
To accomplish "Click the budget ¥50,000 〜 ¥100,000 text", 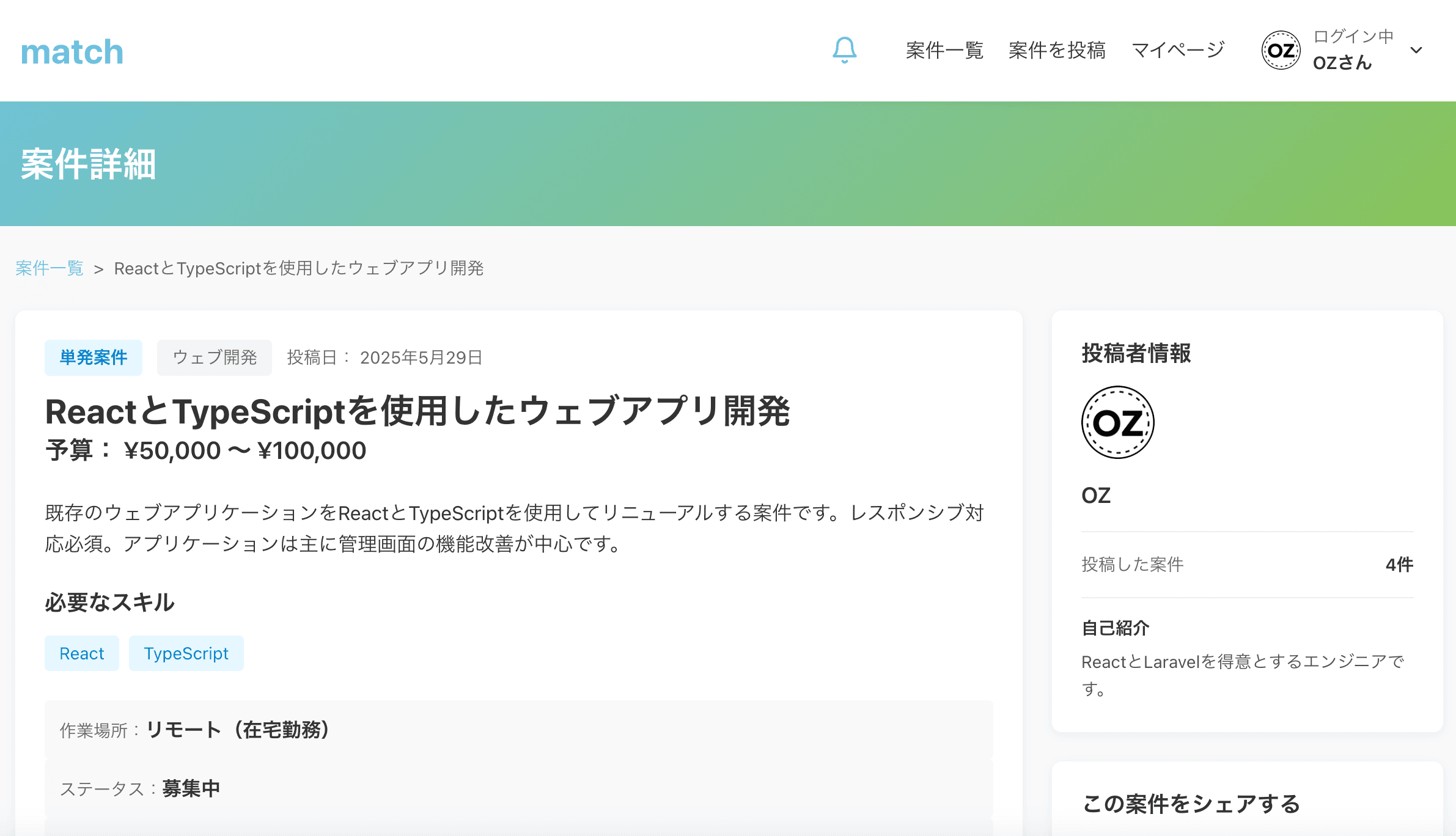I will (x=245, y=451).
